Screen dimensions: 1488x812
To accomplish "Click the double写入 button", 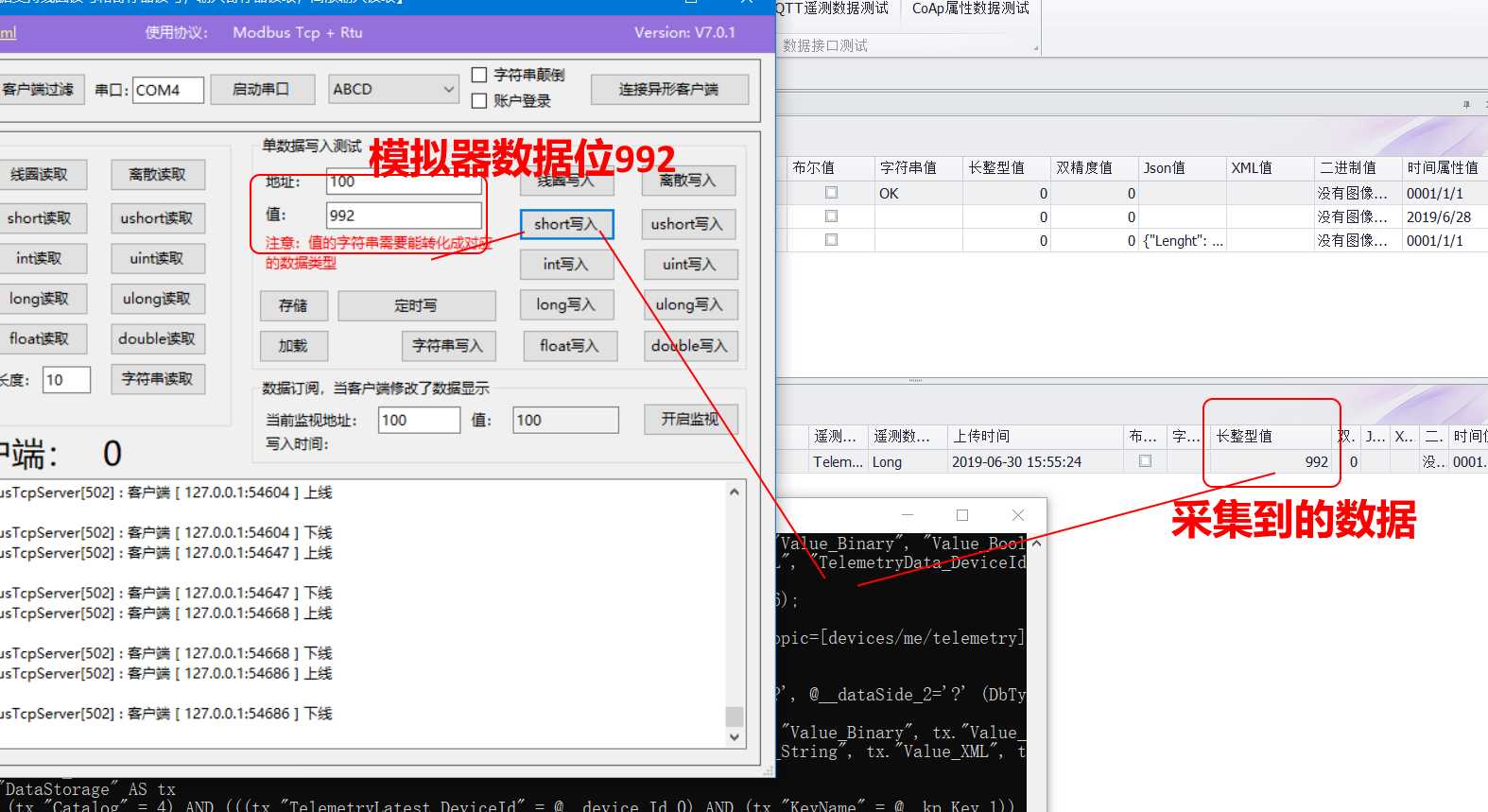I will click(691, 346).
